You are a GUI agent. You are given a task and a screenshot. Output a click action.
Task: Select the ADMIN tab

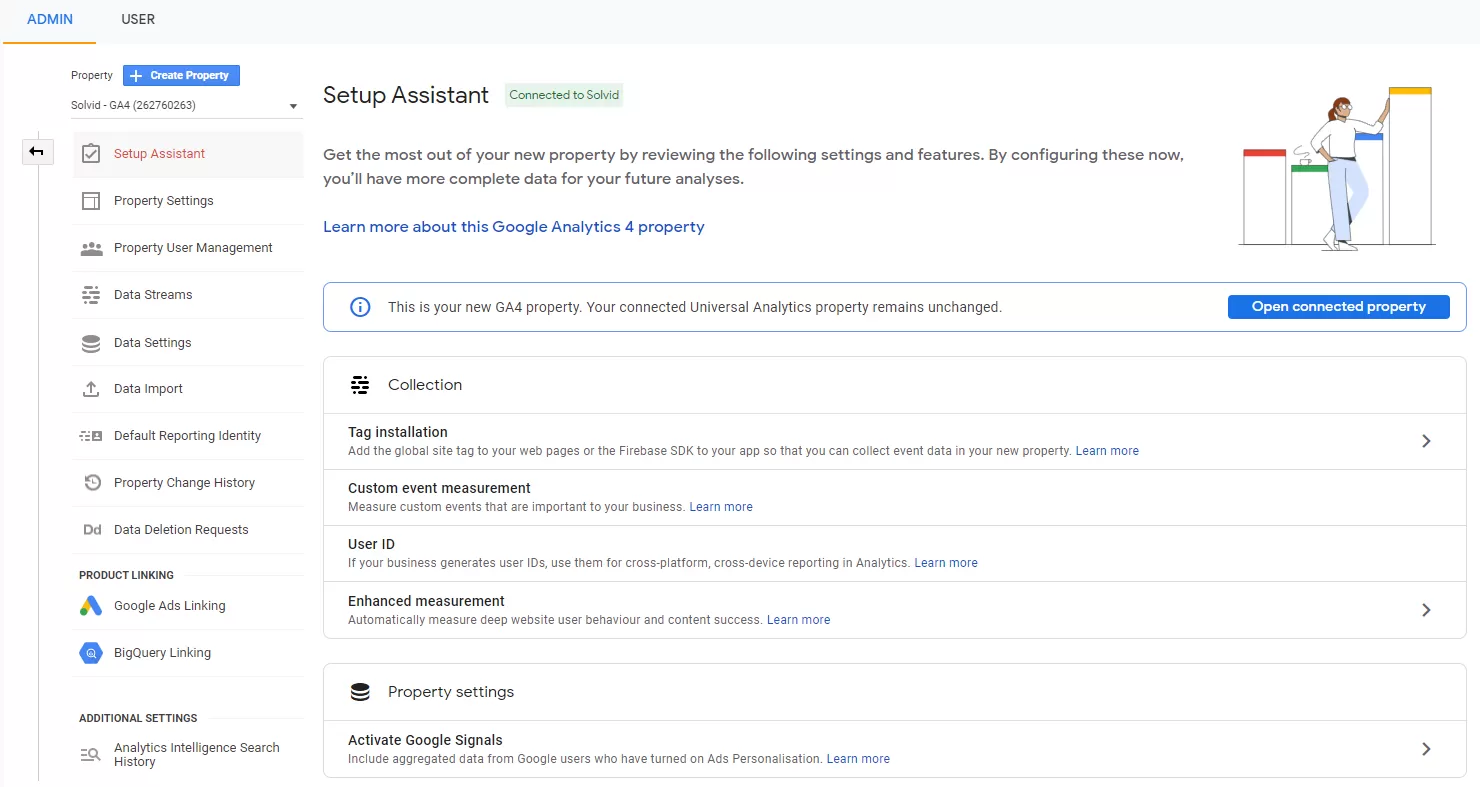click(49, 19)
